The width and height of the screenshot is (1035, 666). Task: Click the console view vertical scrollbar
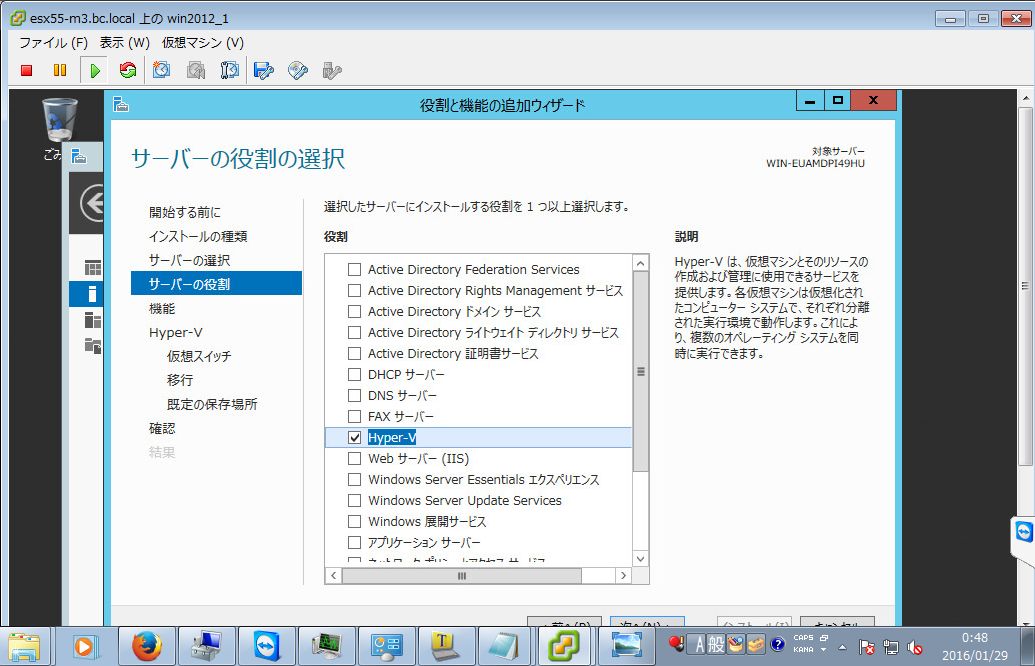(x=1025, y=286)
